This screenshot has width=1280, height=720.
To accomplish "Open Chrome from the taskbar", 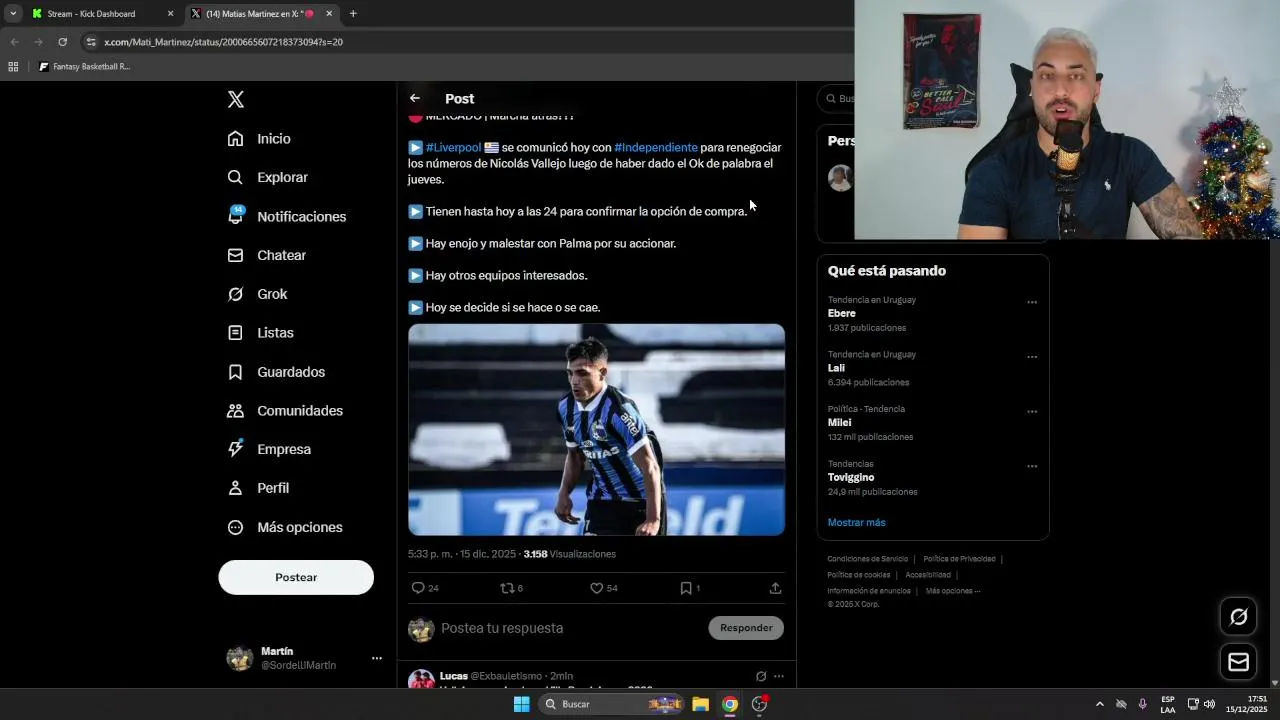I will pos(730,704).
